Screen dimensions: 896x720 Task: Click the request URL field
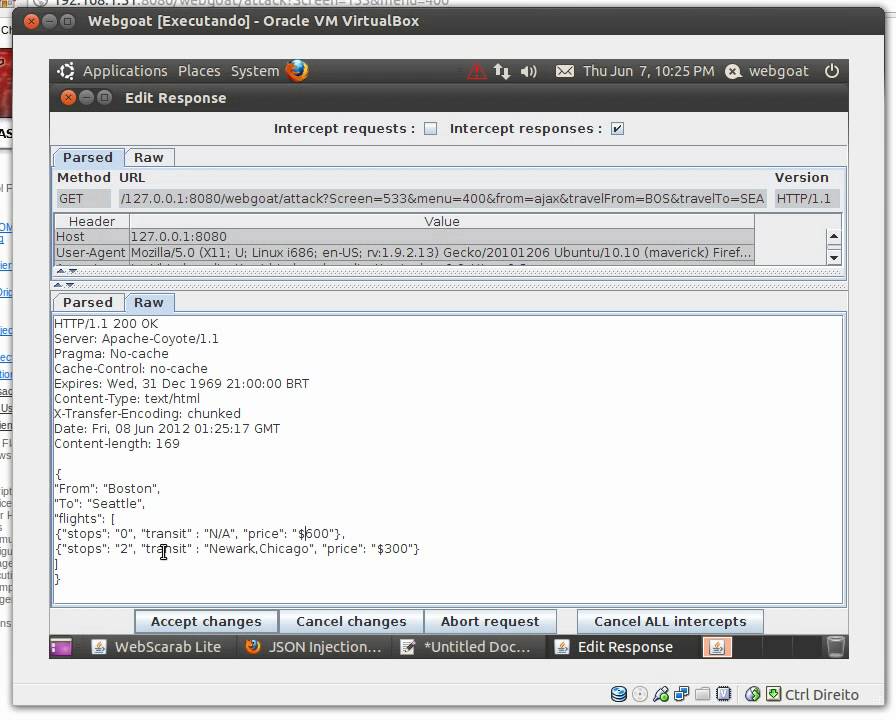pyautogui.click(x=442, y=199)
